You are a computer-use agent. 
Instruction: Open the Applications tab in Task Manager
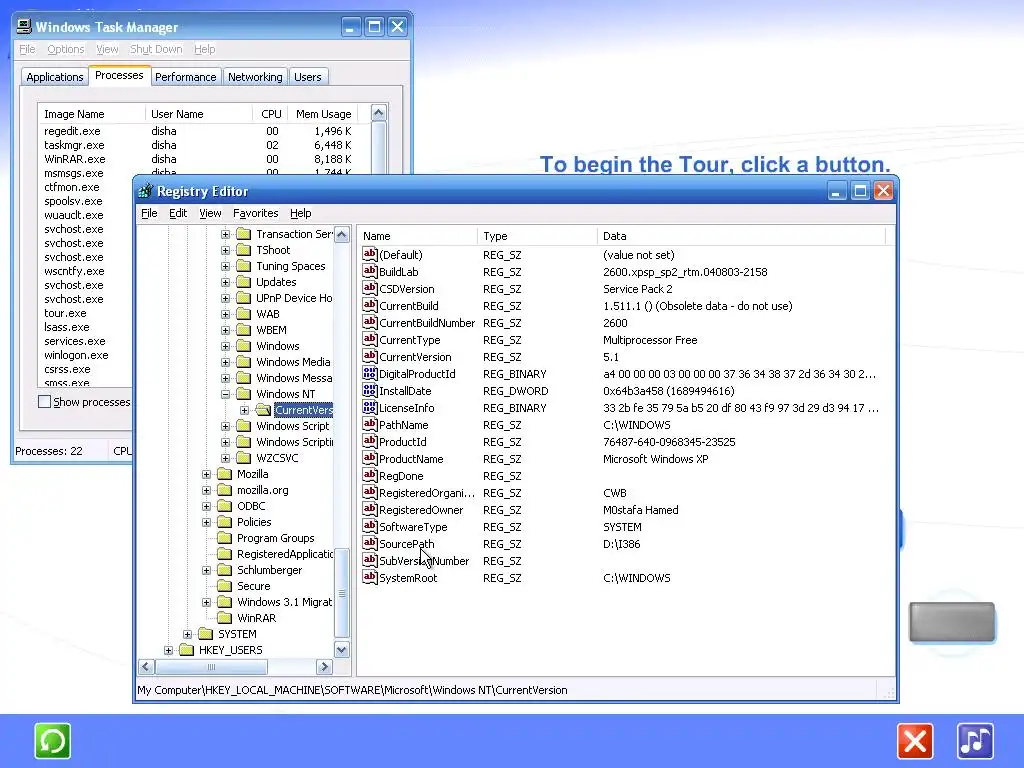[55, 77]
